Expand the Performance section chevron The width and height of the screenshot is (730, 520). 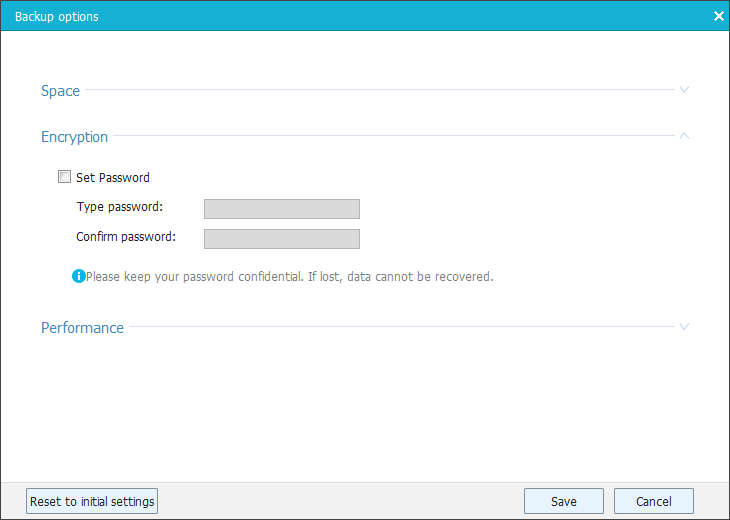685,327
